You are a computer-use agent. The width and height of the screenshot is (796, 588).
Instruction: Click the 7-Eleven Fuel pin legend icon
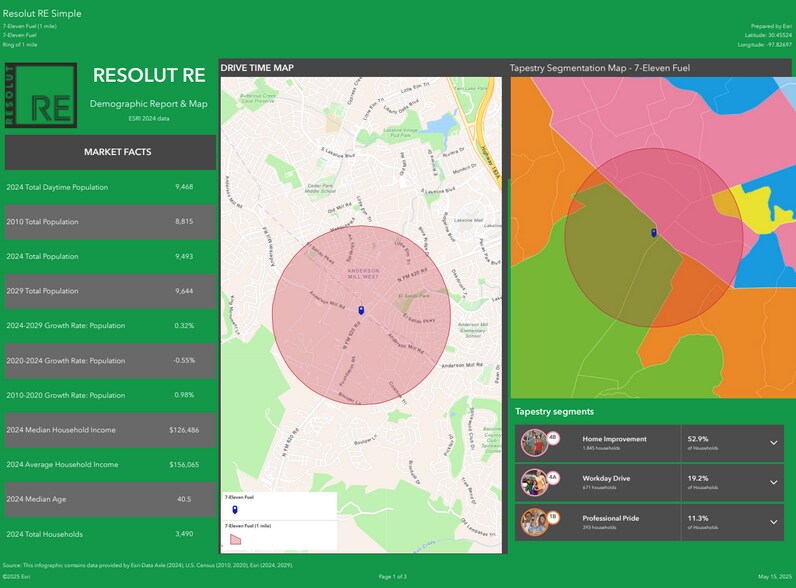pos(235,510)
